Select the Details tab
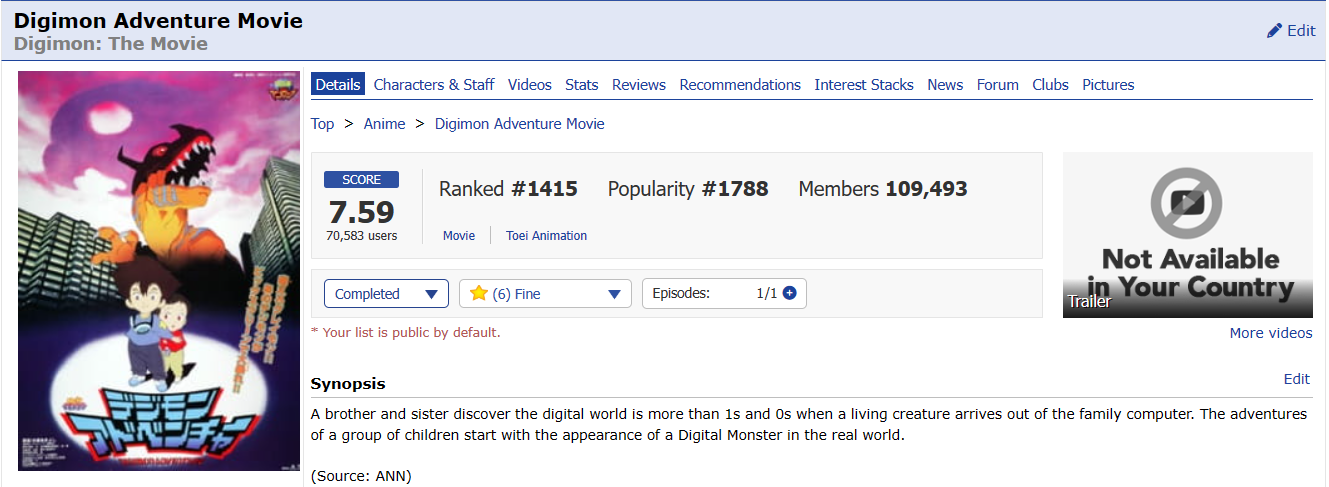1329x487 pixels. 338,85
